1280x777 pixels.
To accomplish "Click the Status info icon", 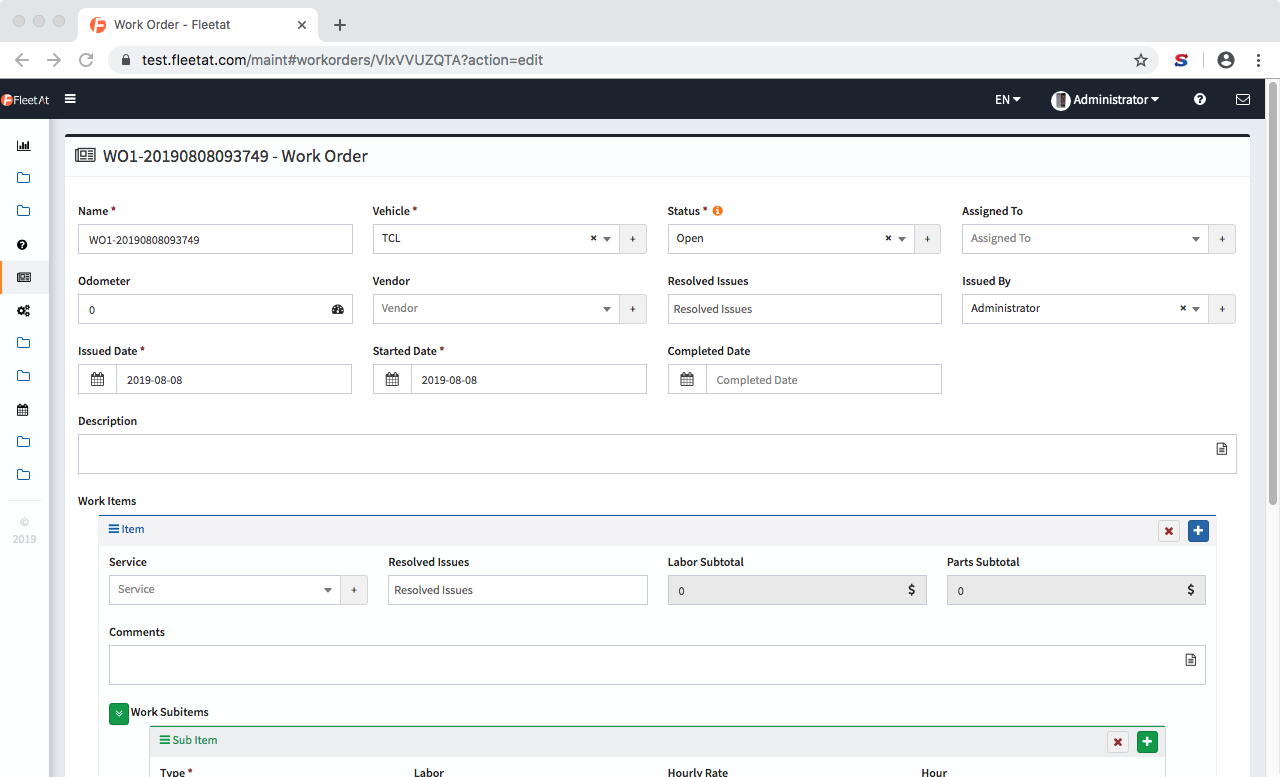I will tap(718, 211).
